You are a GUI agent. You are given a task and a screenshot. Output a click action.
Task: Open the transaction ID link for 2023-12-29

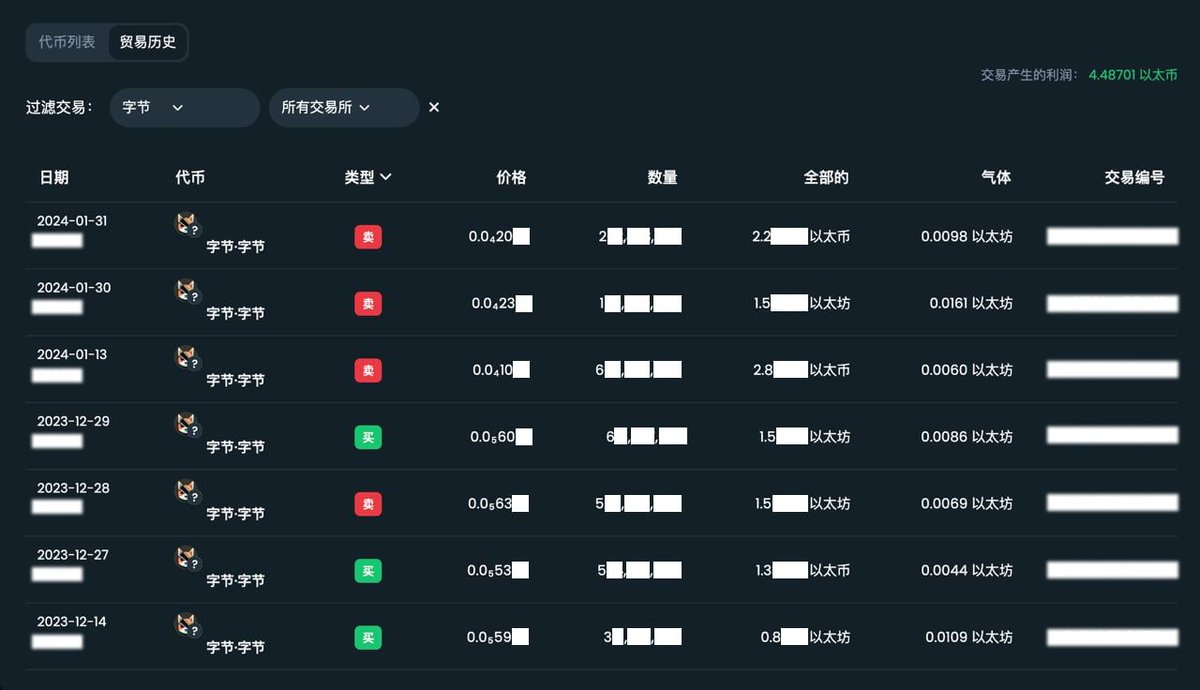[x=1112, y=437]
